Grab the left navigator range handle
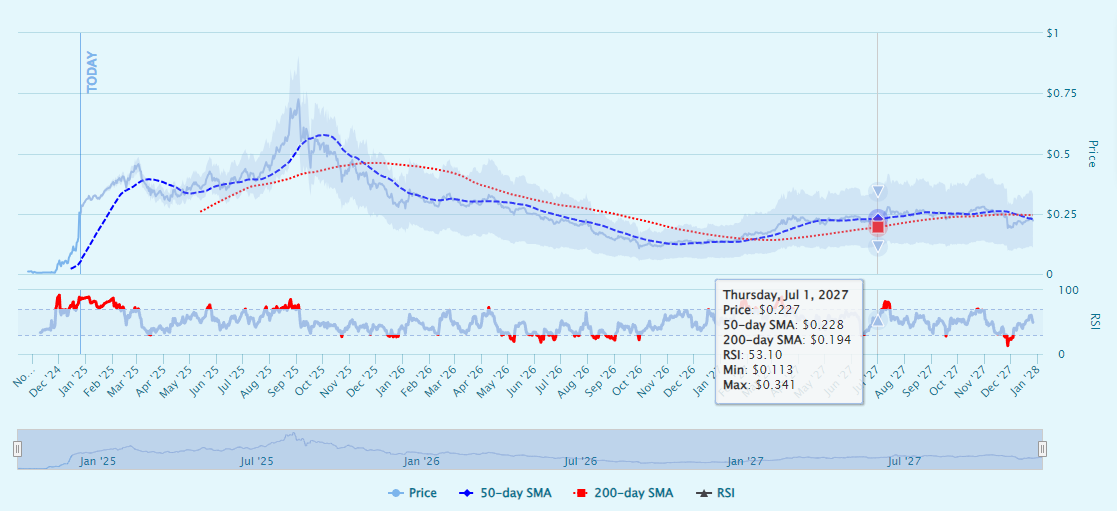Image resolution: width=1117 pixels, height=511 pixels. click(x=17, y=449)
